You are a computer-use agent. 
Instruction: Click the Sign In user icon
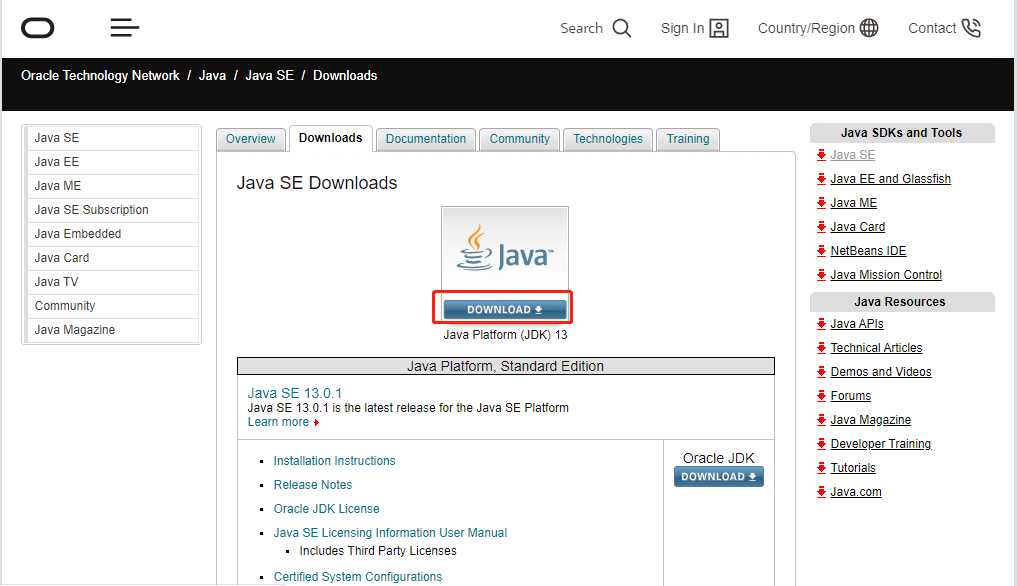(719, 28)
